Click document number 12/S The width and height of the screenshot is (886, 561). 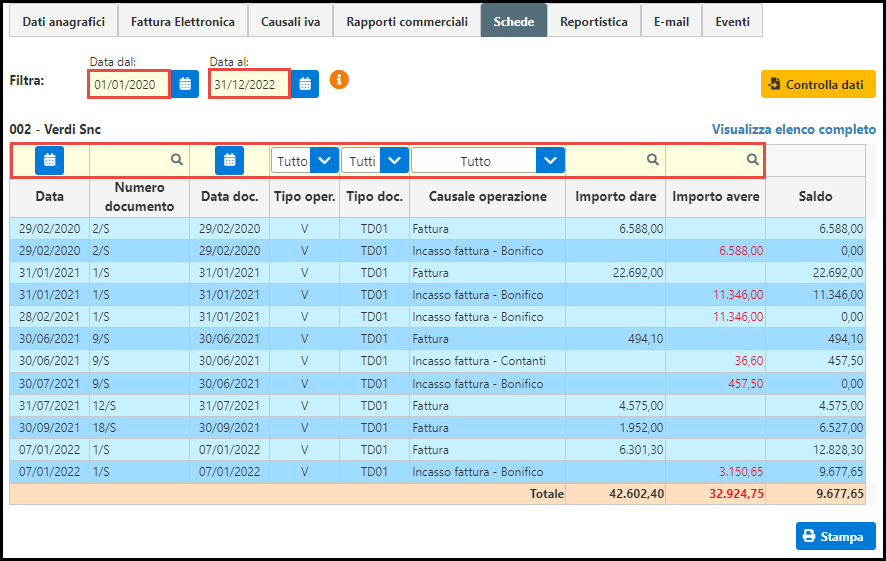[104, 406]
